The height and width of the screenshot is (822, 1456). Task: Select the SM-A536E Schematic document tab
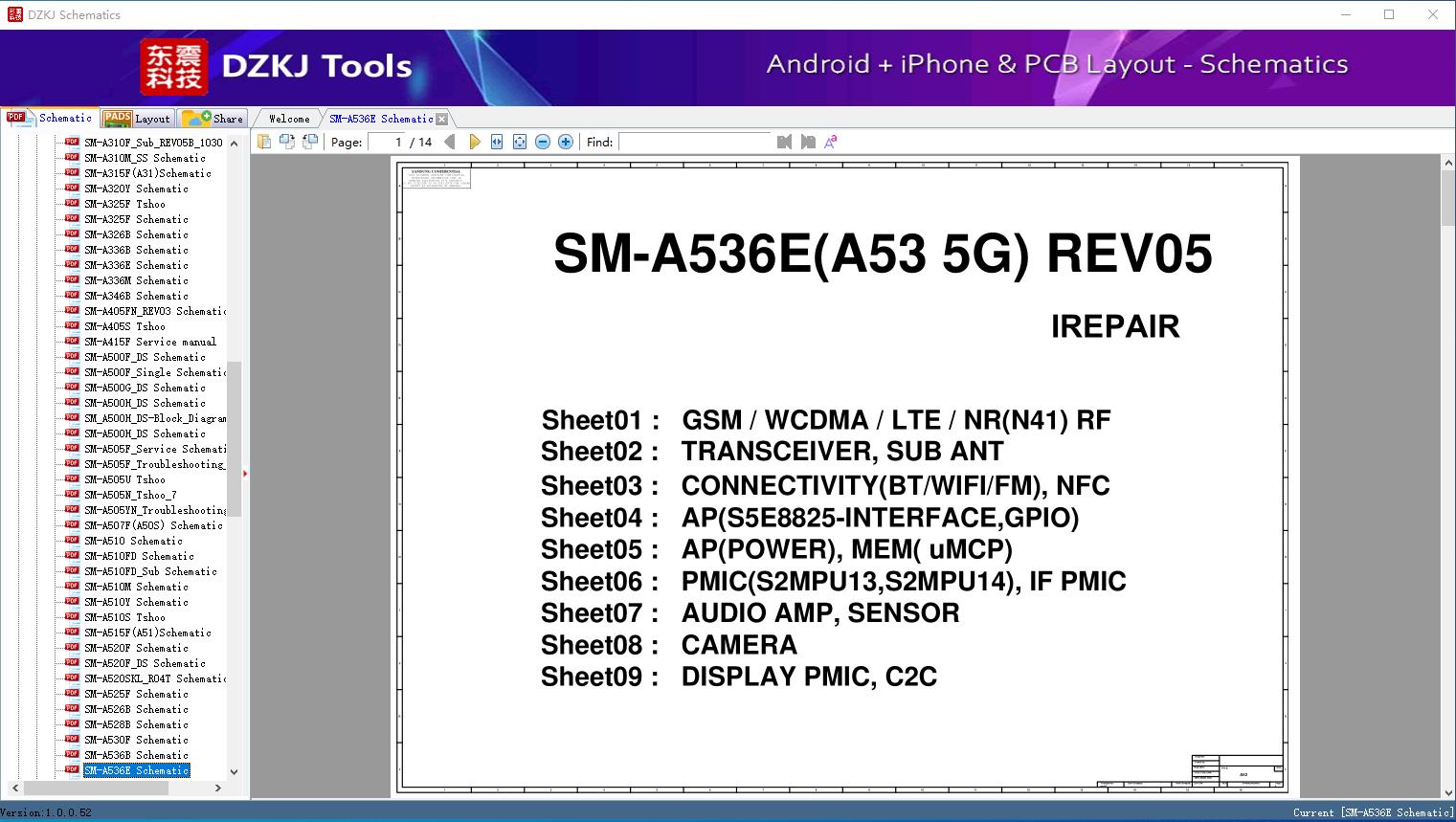tap(381, 119)
